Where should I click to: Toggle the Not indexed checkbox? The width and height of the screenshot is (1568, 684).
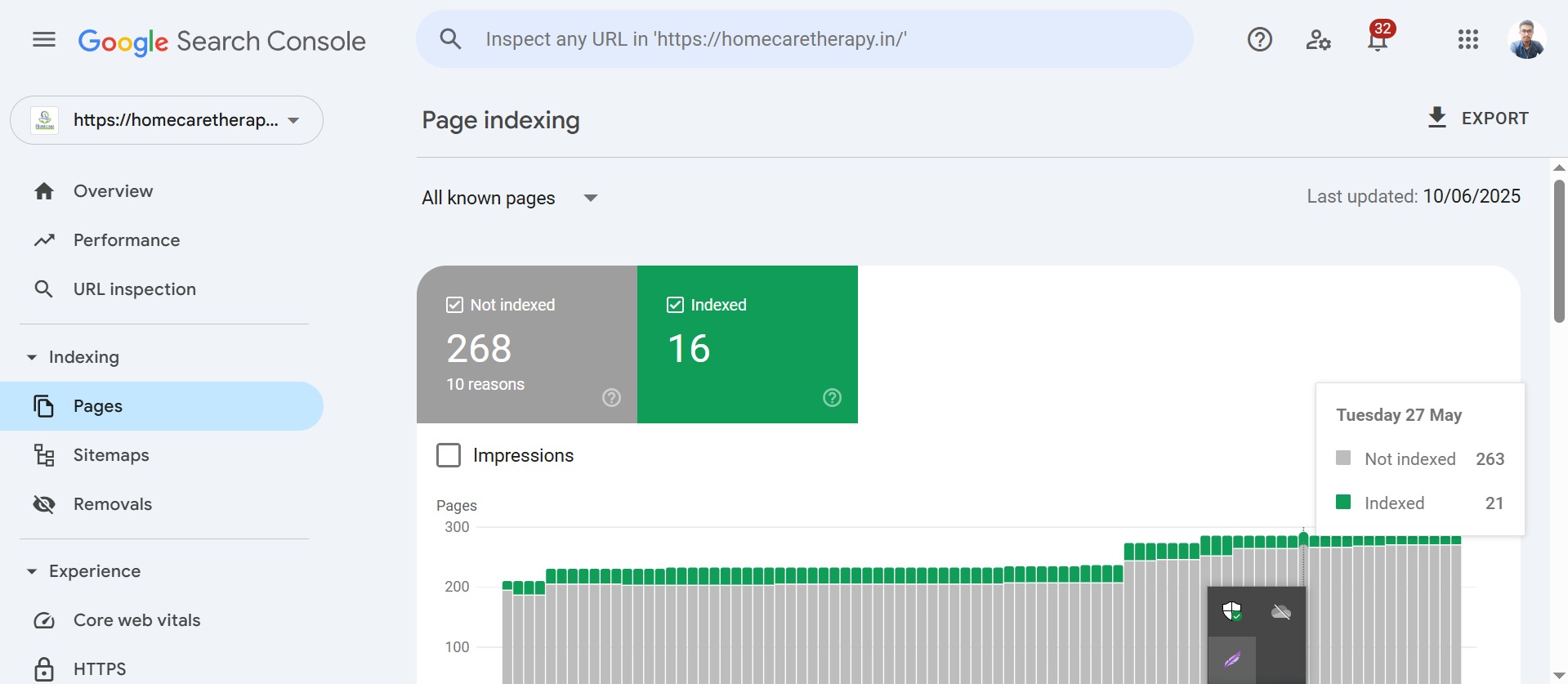click(454, 305)
